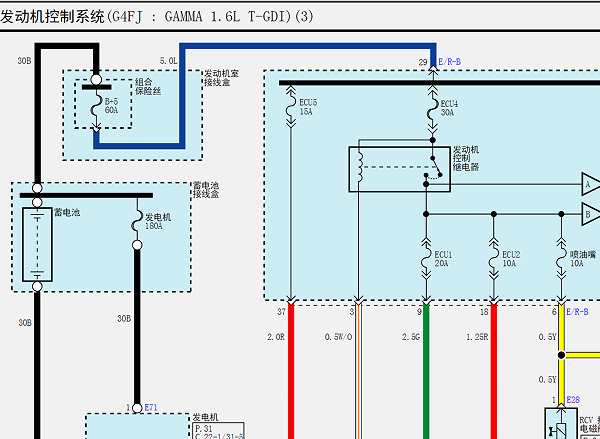Click the 30B label above the E71 wire
Viewport: 600px width, 439px height.
tap(124, 318)
